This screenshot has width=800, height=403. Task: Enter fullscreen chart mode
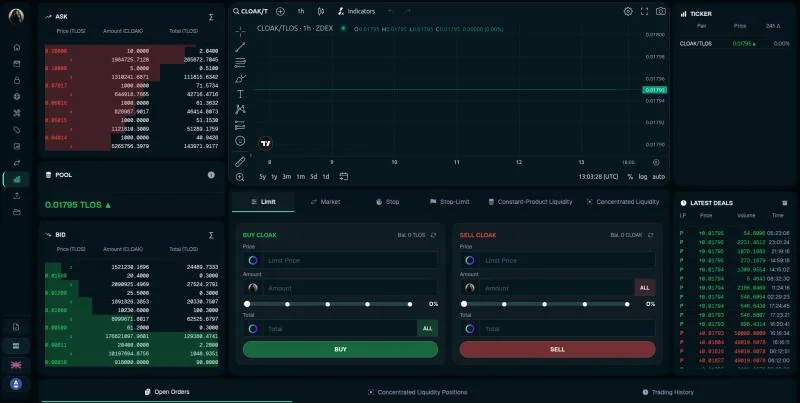point(644,11)
